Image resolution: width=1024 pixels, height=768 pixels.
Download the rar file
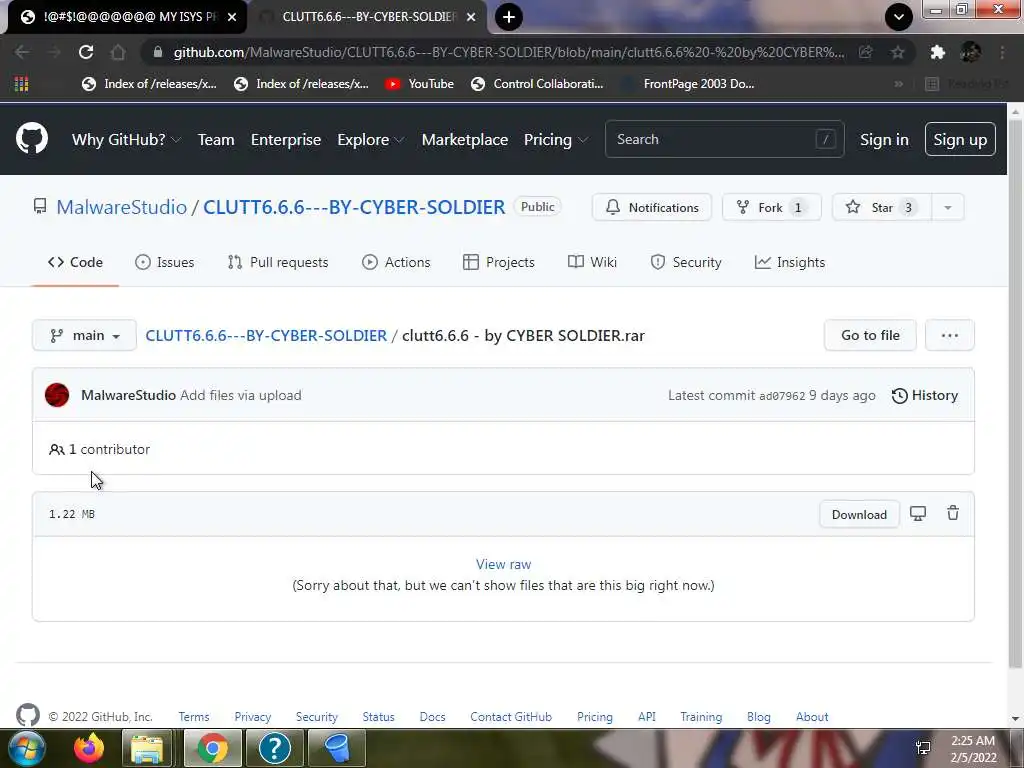click(859, 515)
